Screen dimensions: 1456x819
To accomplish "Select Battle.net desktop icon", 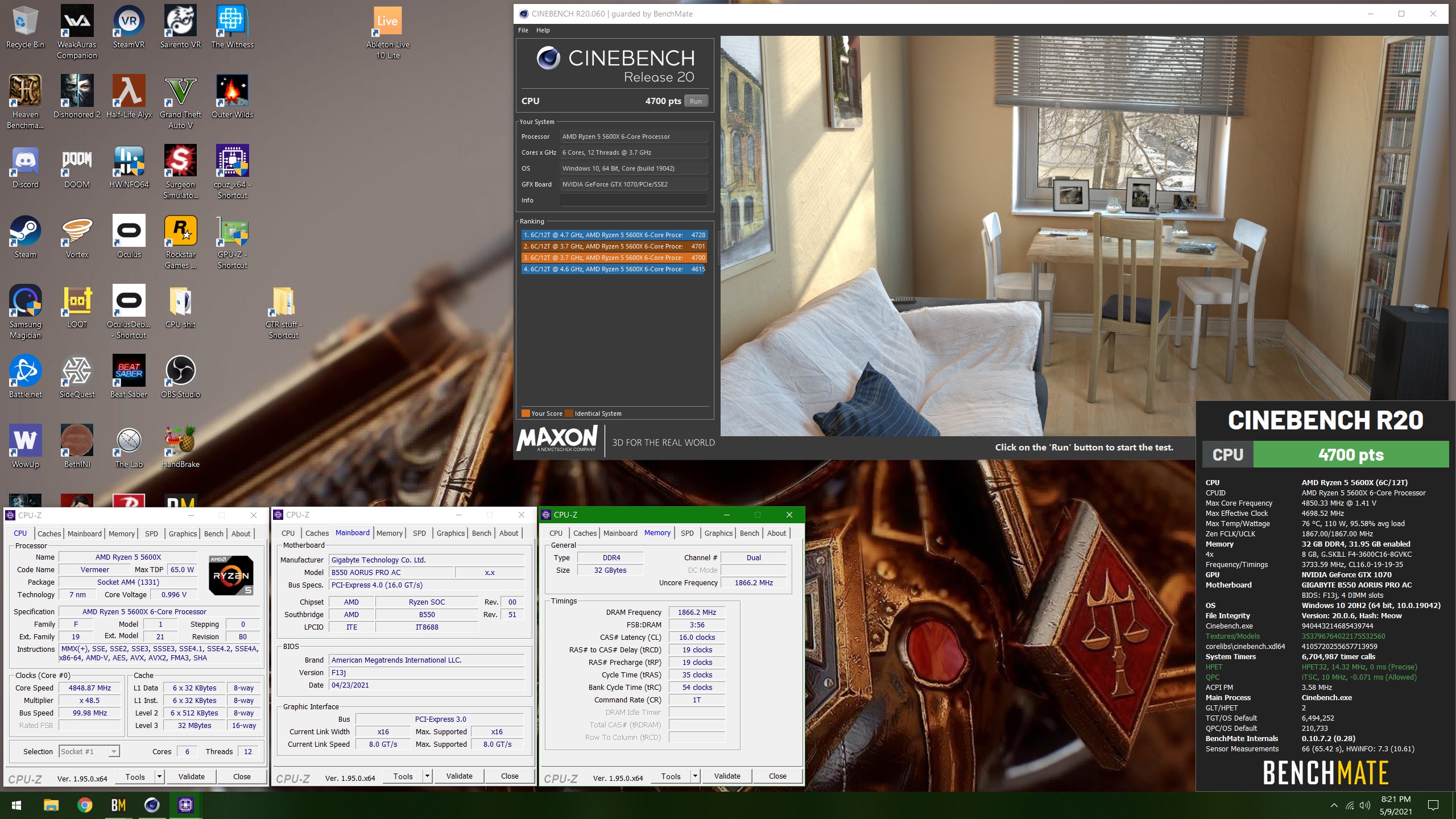I will point(25,377).
